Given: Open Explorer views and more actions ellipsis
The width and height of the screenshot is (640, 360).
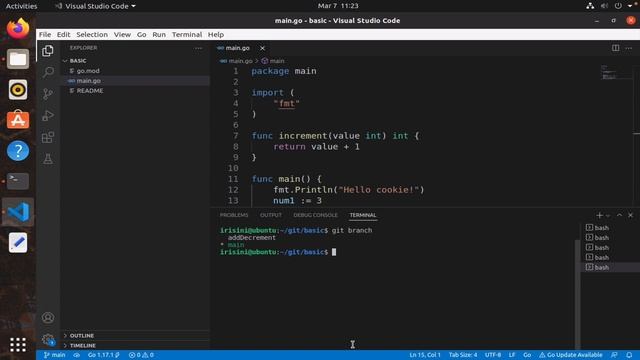Looking at the screenshot, I should 198,48.
